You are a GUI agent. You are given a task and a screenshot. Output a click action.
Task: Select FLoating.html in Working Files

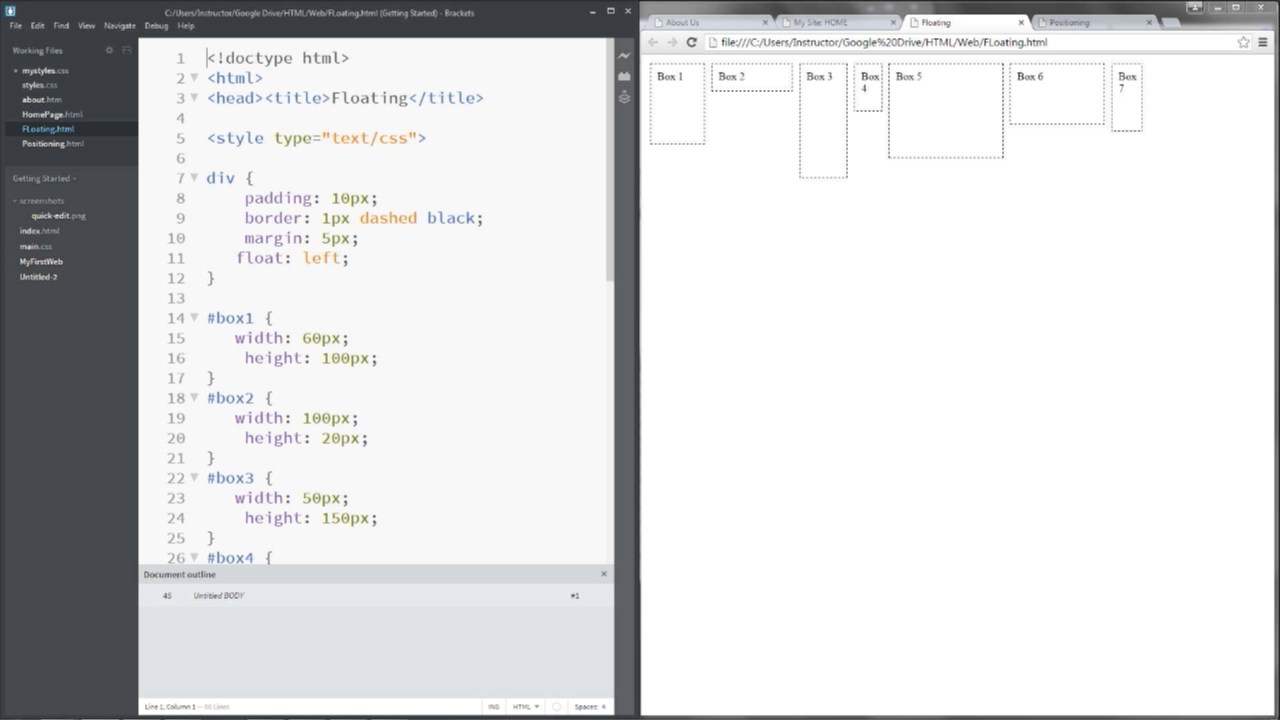point(48,129)
